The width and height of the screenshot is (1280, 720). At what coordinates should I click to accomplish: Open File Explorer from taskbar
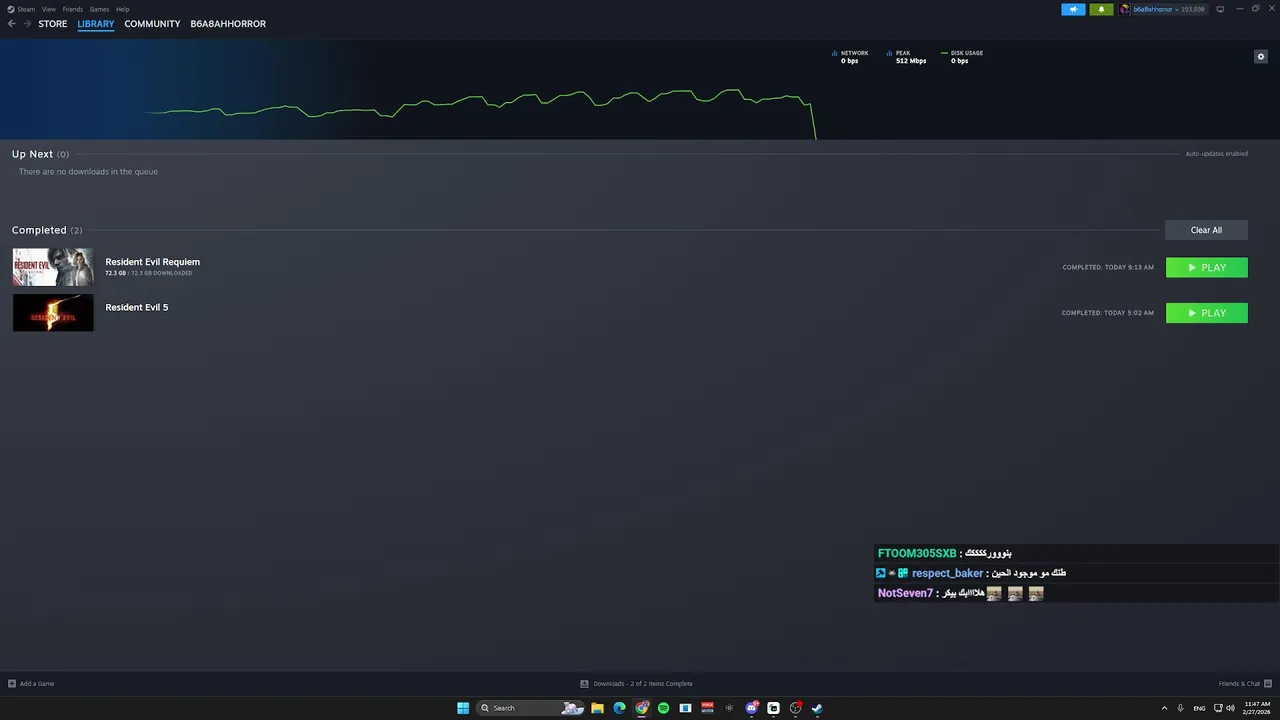tap(597, 708)
